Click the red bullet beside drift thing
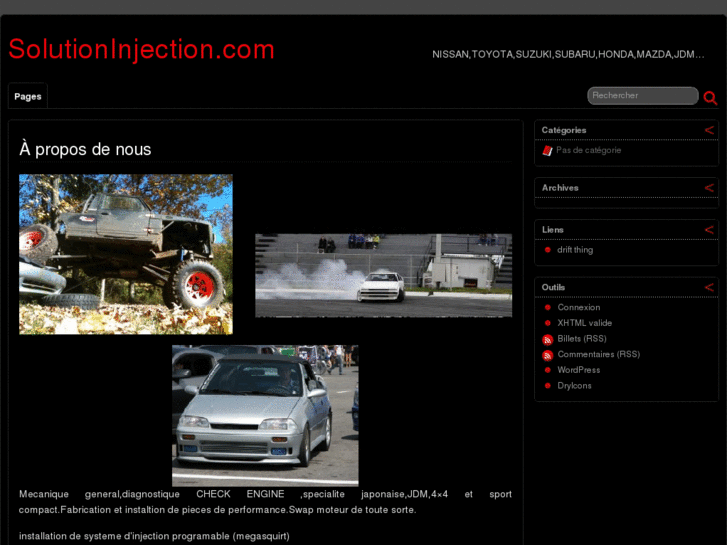This screenshot has width=727, height=545. click(x=548, y=250)
